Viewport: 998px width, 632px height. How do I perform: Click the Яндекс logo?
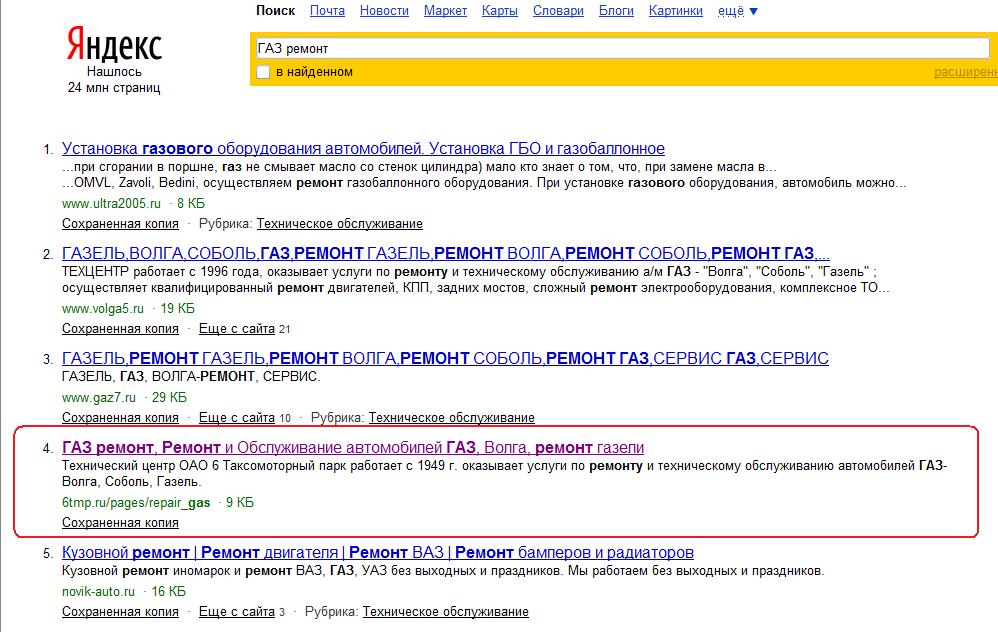[115, 44]
